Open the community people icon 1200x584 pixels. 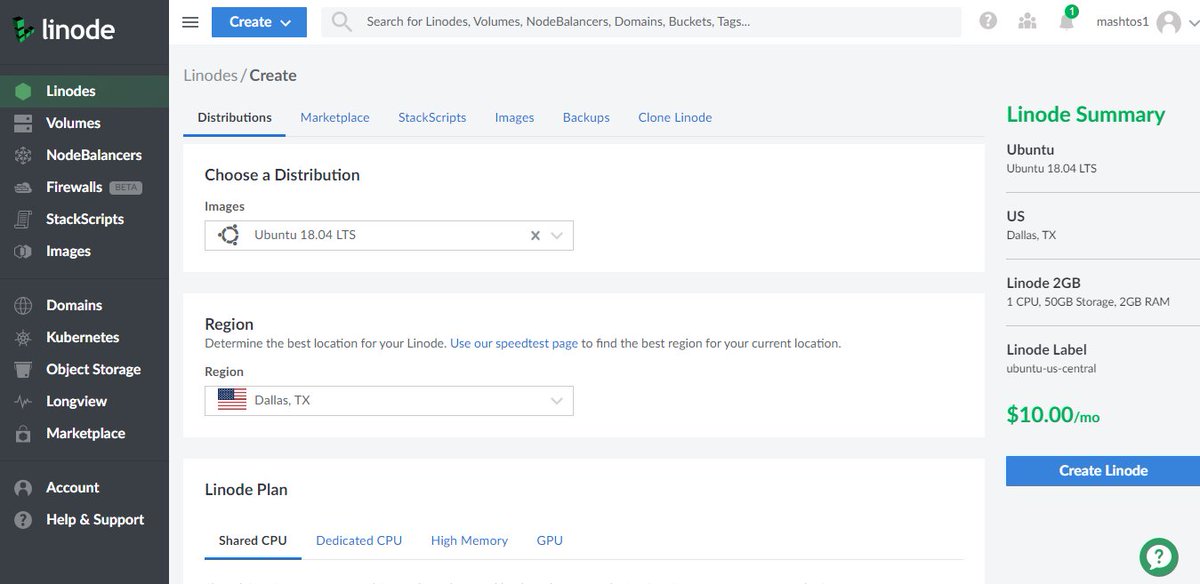tap(1027, 21)
